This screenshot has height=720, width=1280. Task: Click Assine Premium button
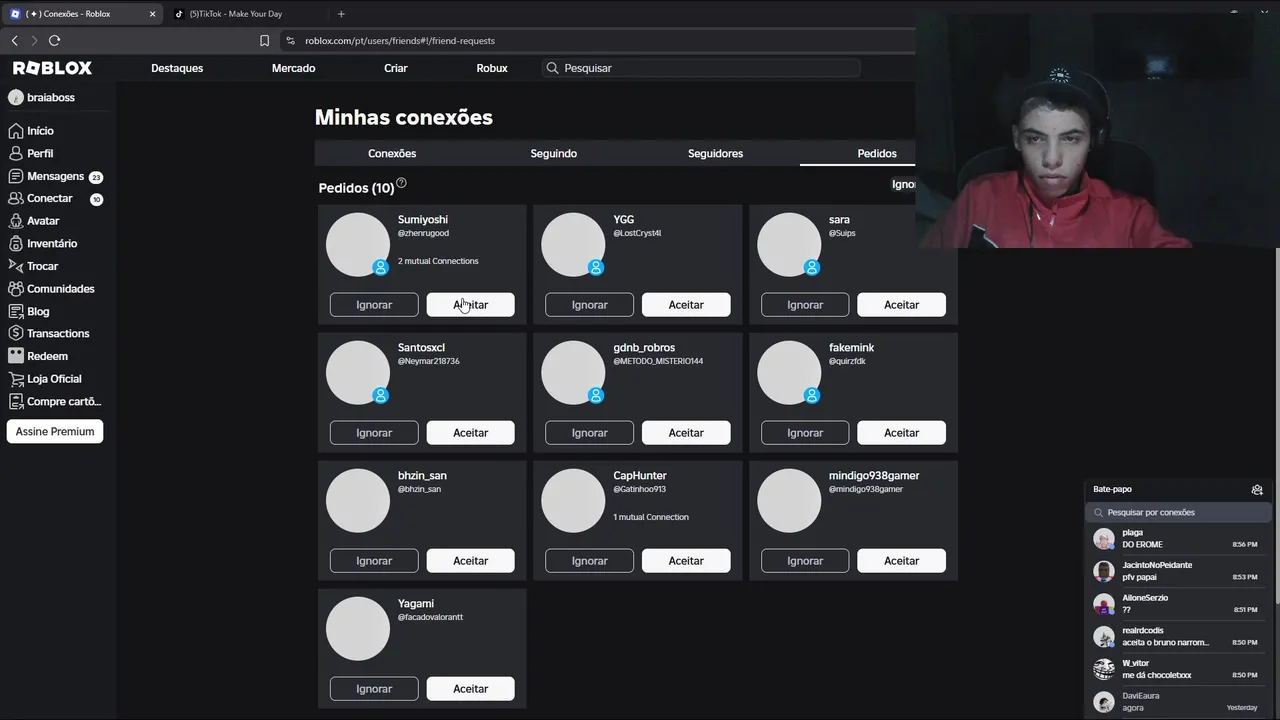click(x=55, y=432)
